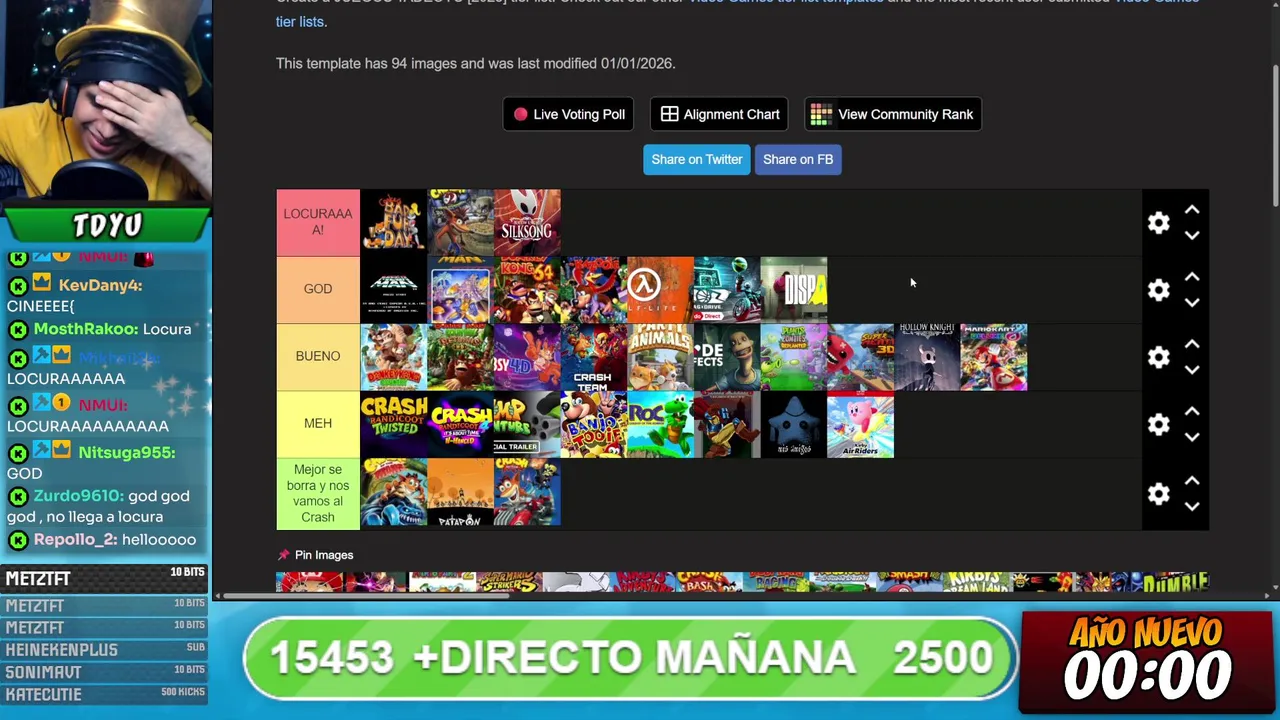This screenshot has height=720, width=1280.
Task: Select Super Mario Strikers in unranked image strip
Action: 509,582
